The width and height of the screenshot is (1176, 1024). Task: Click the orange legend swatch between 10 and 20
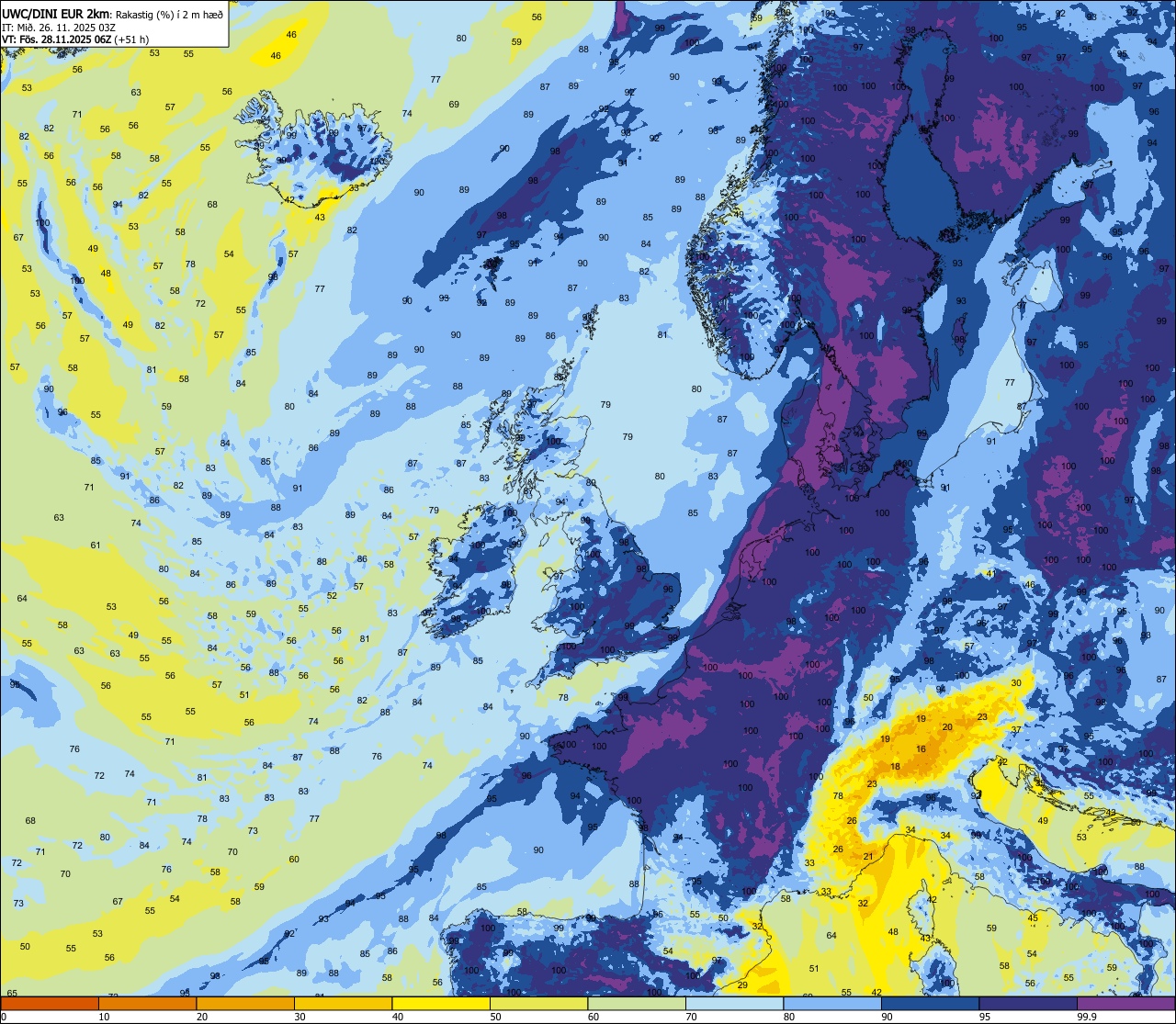click(147, 1004)
